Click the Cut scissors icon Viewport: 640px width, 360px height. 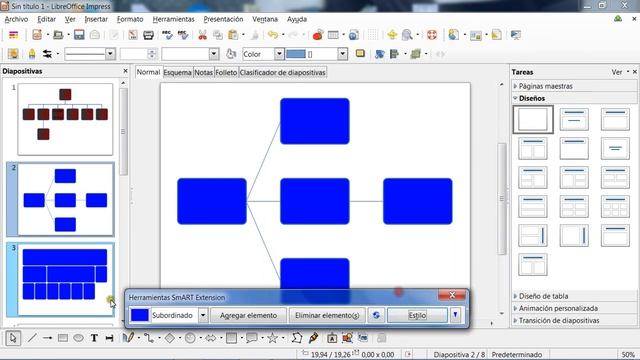pos(202,35)
